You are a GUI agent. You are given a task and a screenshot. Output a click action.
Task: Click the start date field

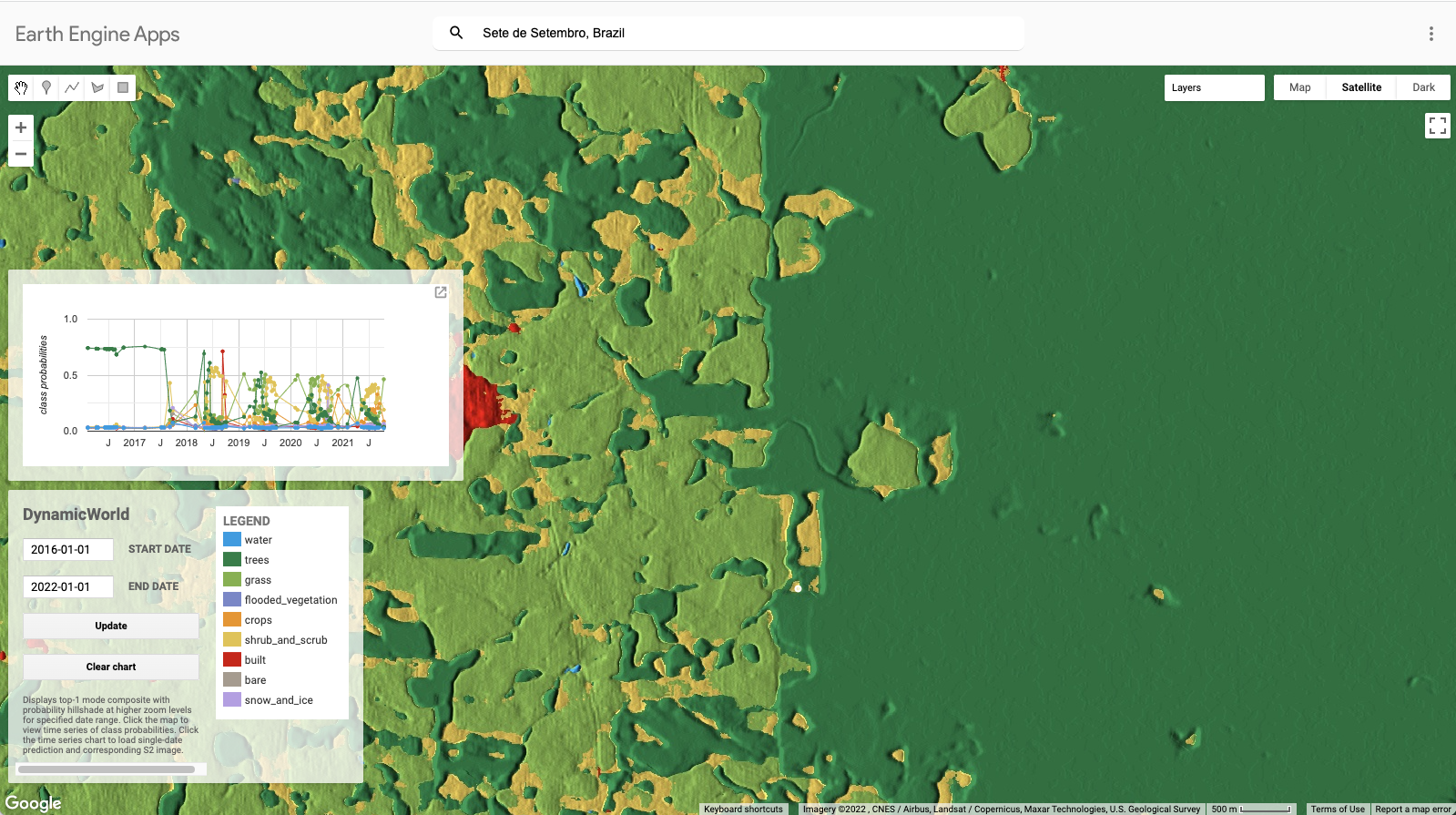point(68,549)
